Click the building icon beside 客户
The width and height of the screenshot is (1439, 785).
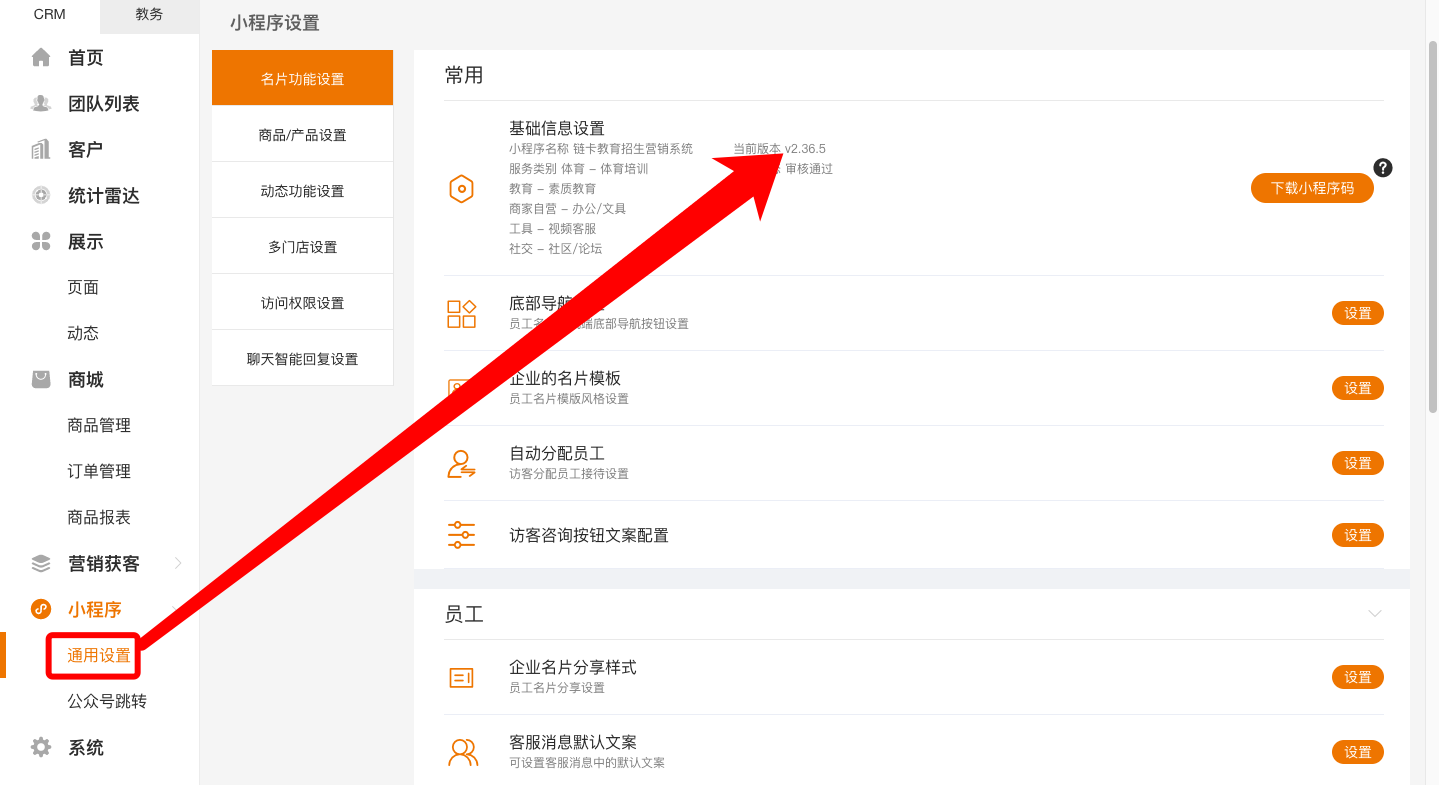(x=41, y=150)
